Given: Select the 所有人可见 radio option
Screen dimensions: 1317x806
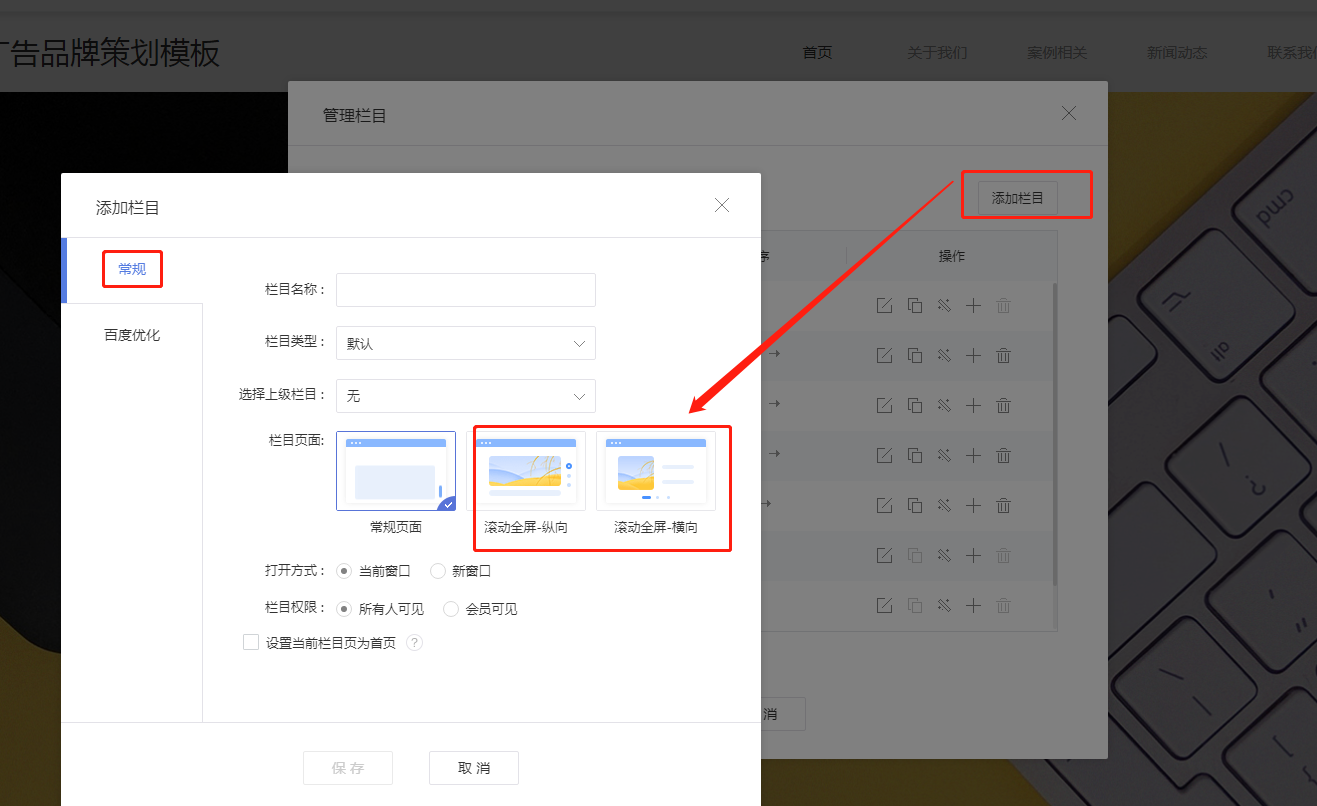Looking at the screenshot, I should [x=344, y=609].
